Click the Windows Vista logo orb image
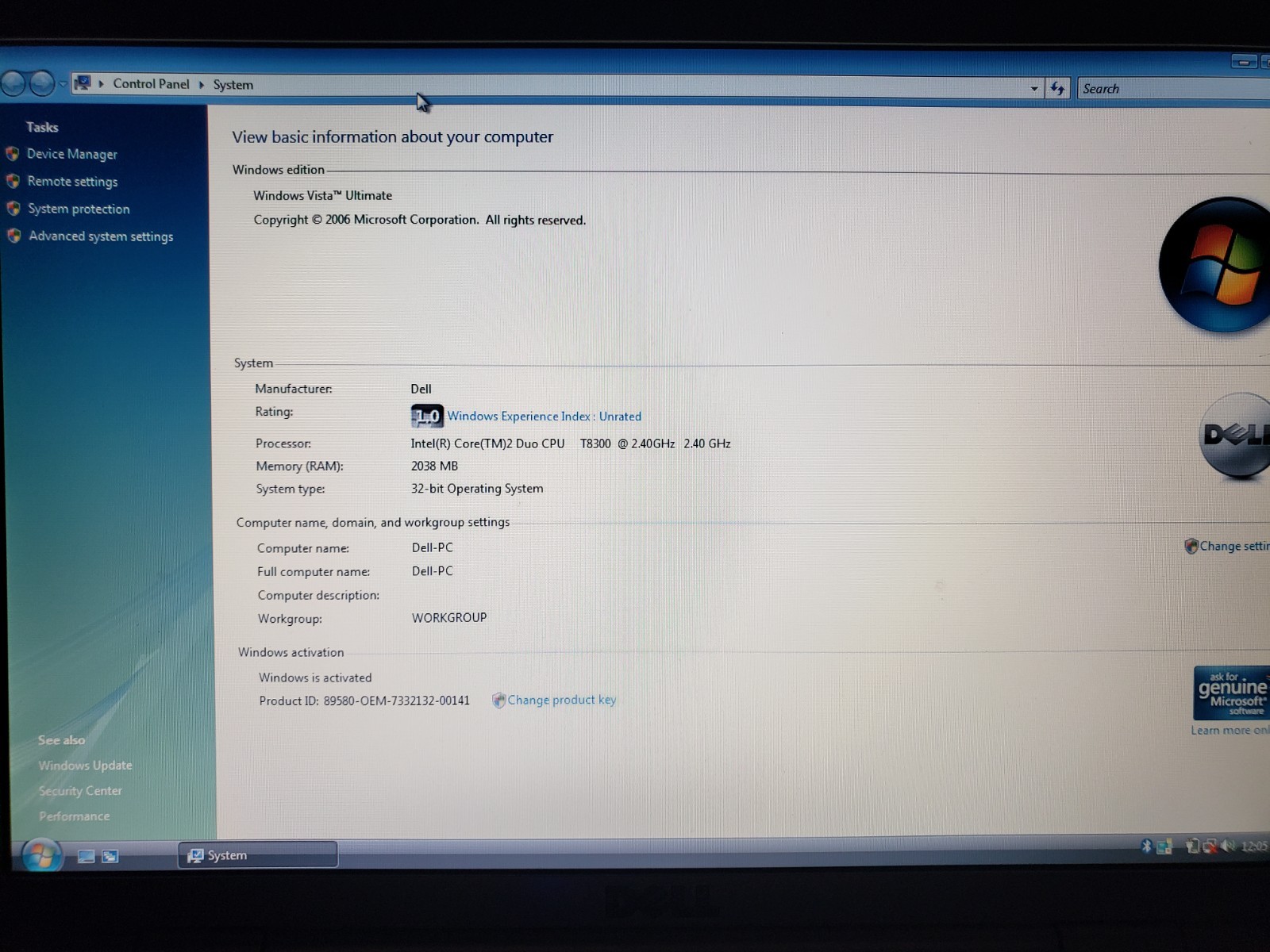This screenshot has width=1270, height=952. tap(1214, 266)
